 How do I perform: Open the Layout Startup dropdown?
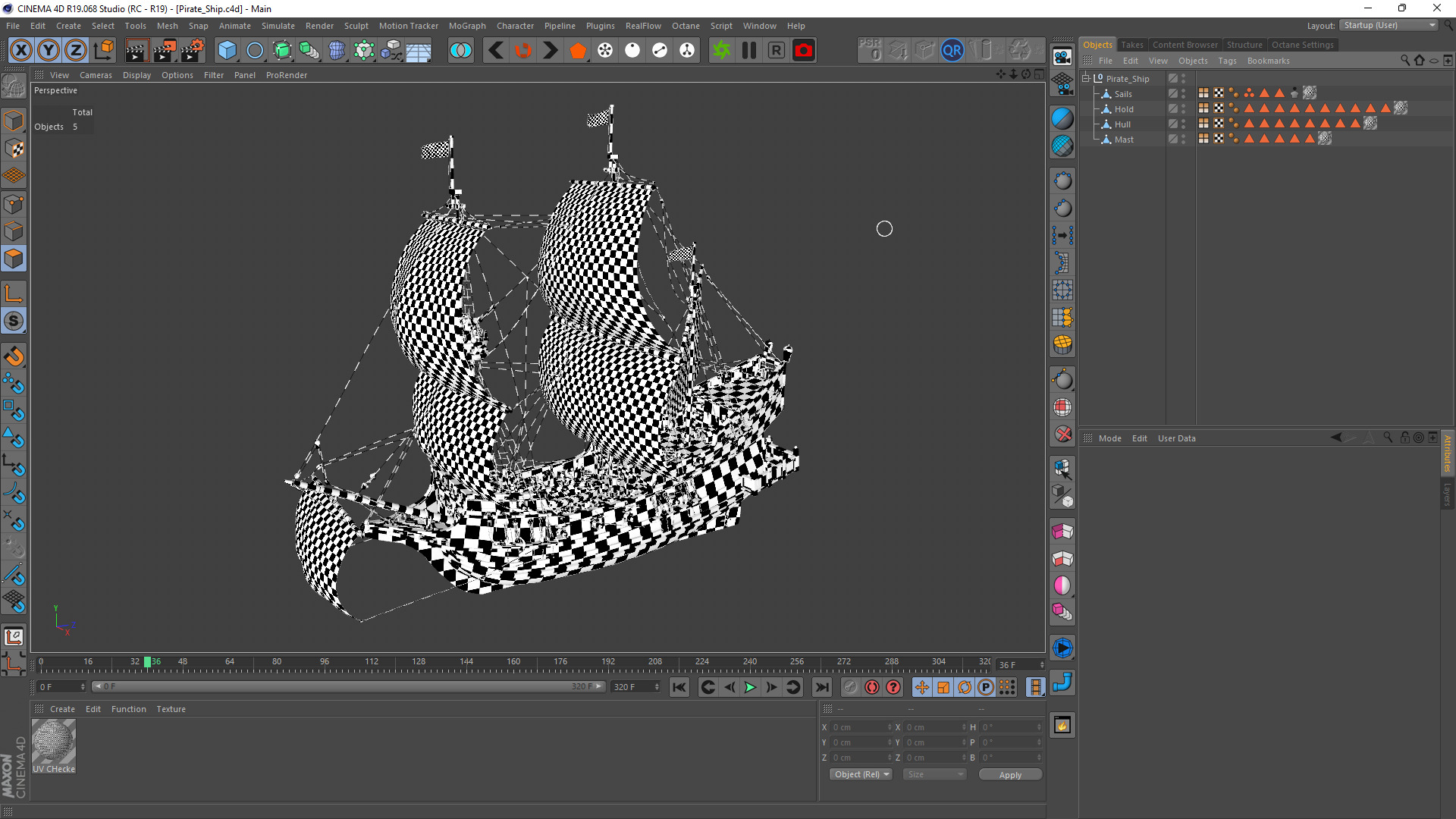(x=1389, y=25)
